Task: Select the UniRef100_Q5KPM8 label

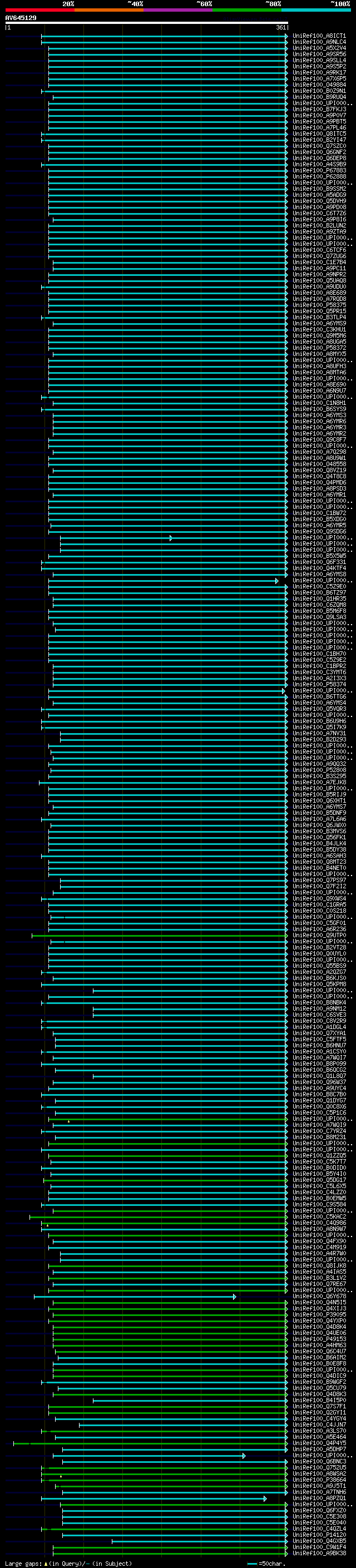Action: point(319,985)
